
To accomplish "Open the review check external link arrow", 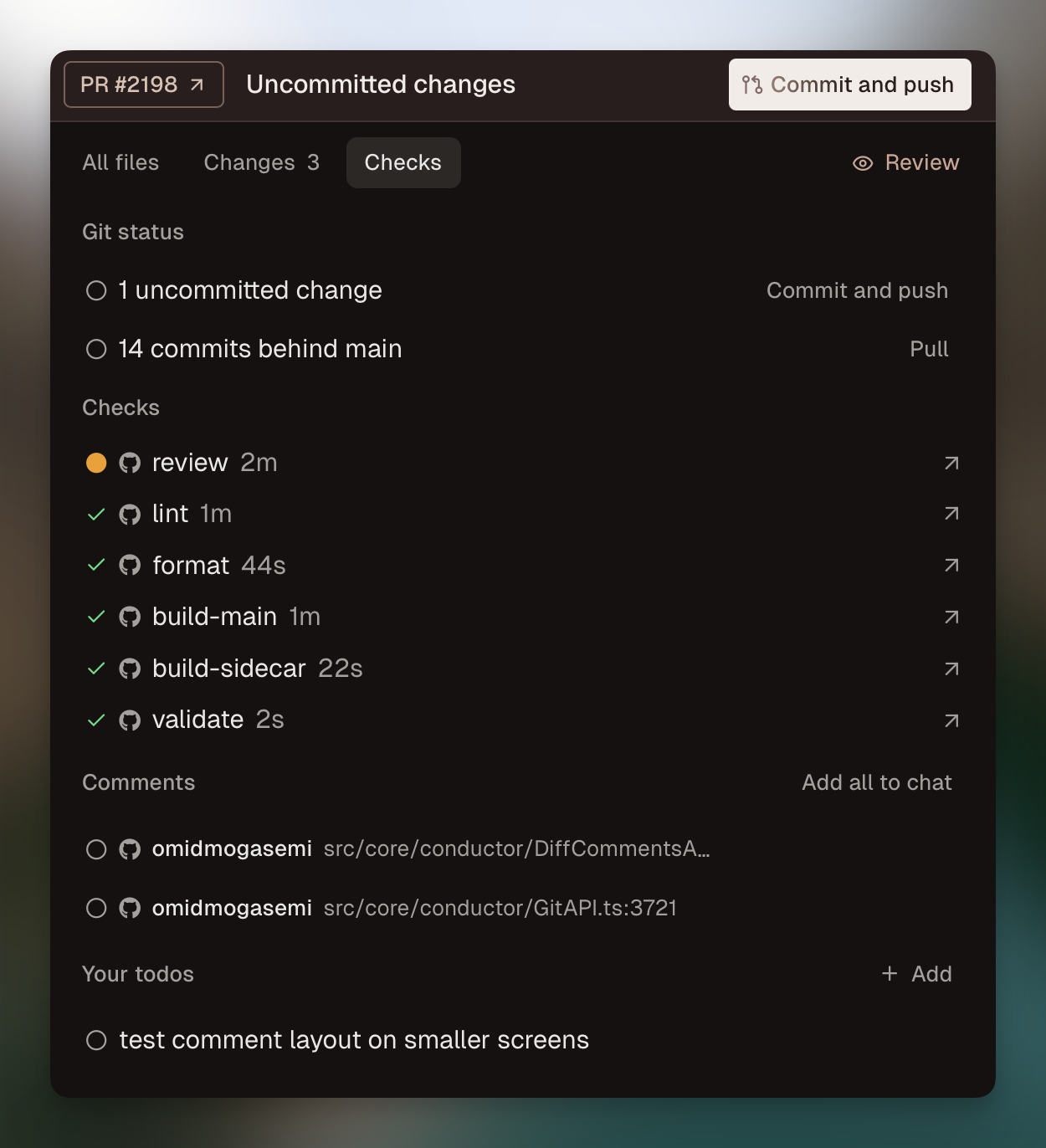I will (951, 463).
